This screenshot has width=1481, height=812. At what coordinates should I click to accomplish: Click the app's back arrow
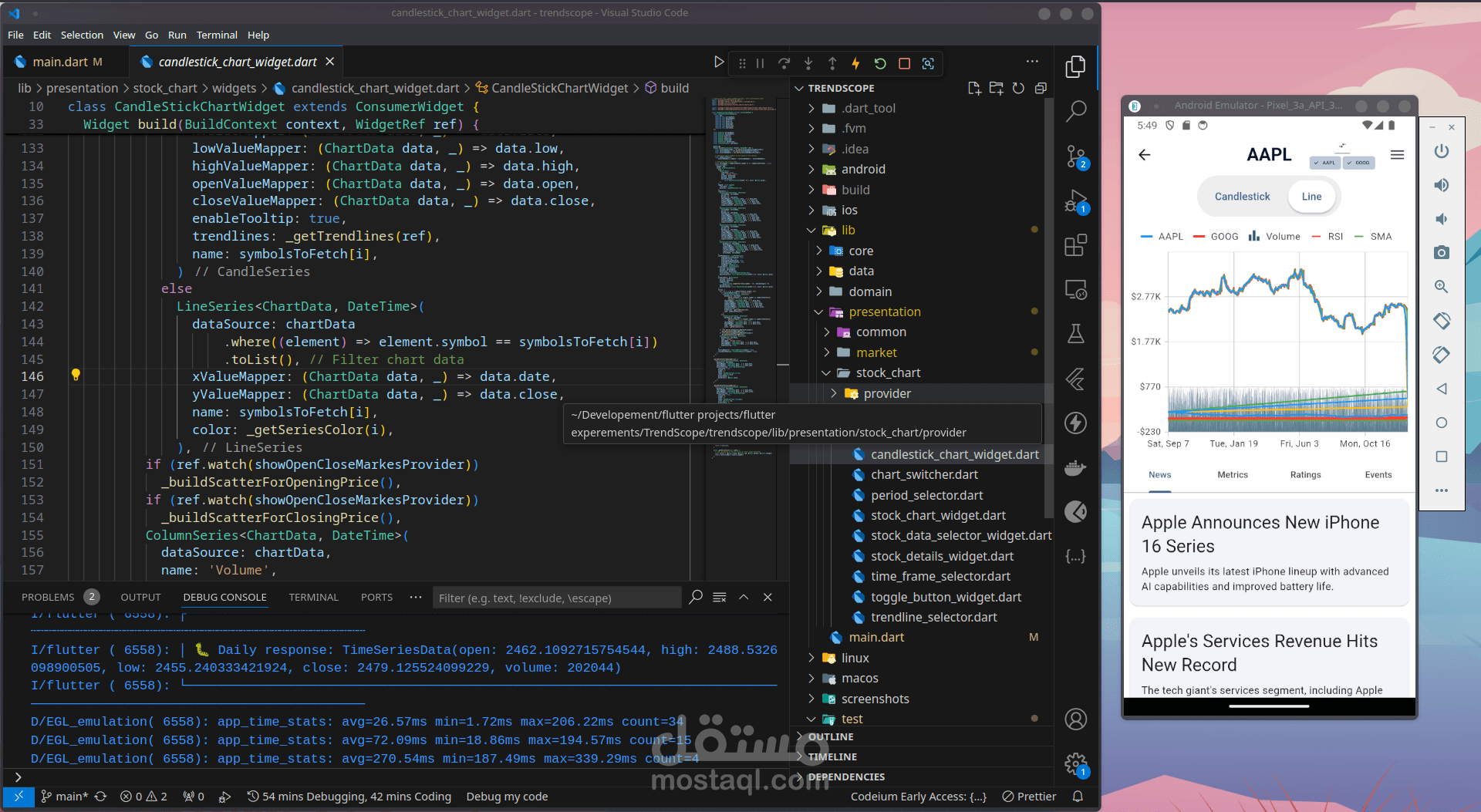pyautogui.click(x=1145, y=155)
